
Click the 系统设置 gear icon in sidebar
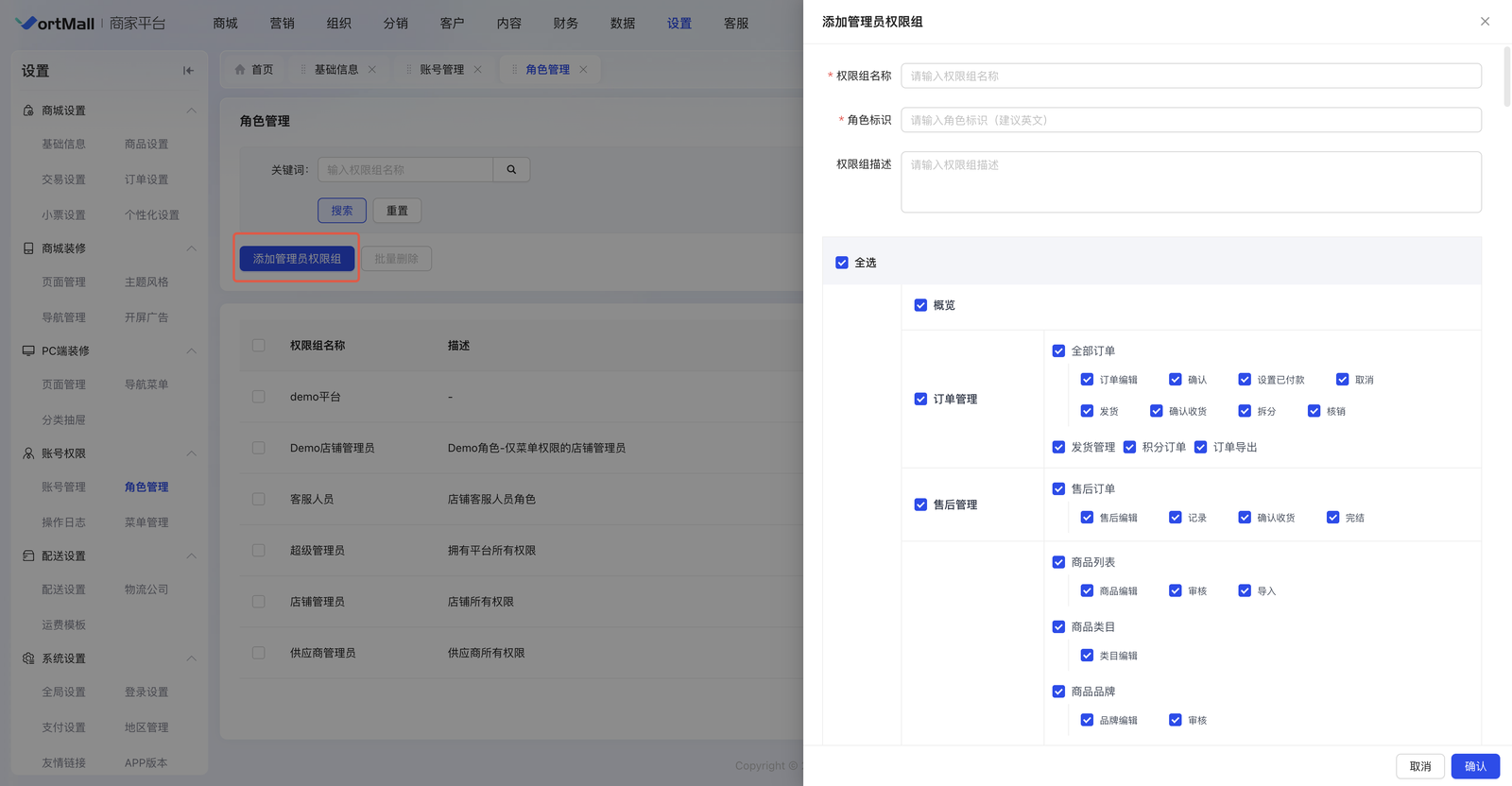click(28, 658)
